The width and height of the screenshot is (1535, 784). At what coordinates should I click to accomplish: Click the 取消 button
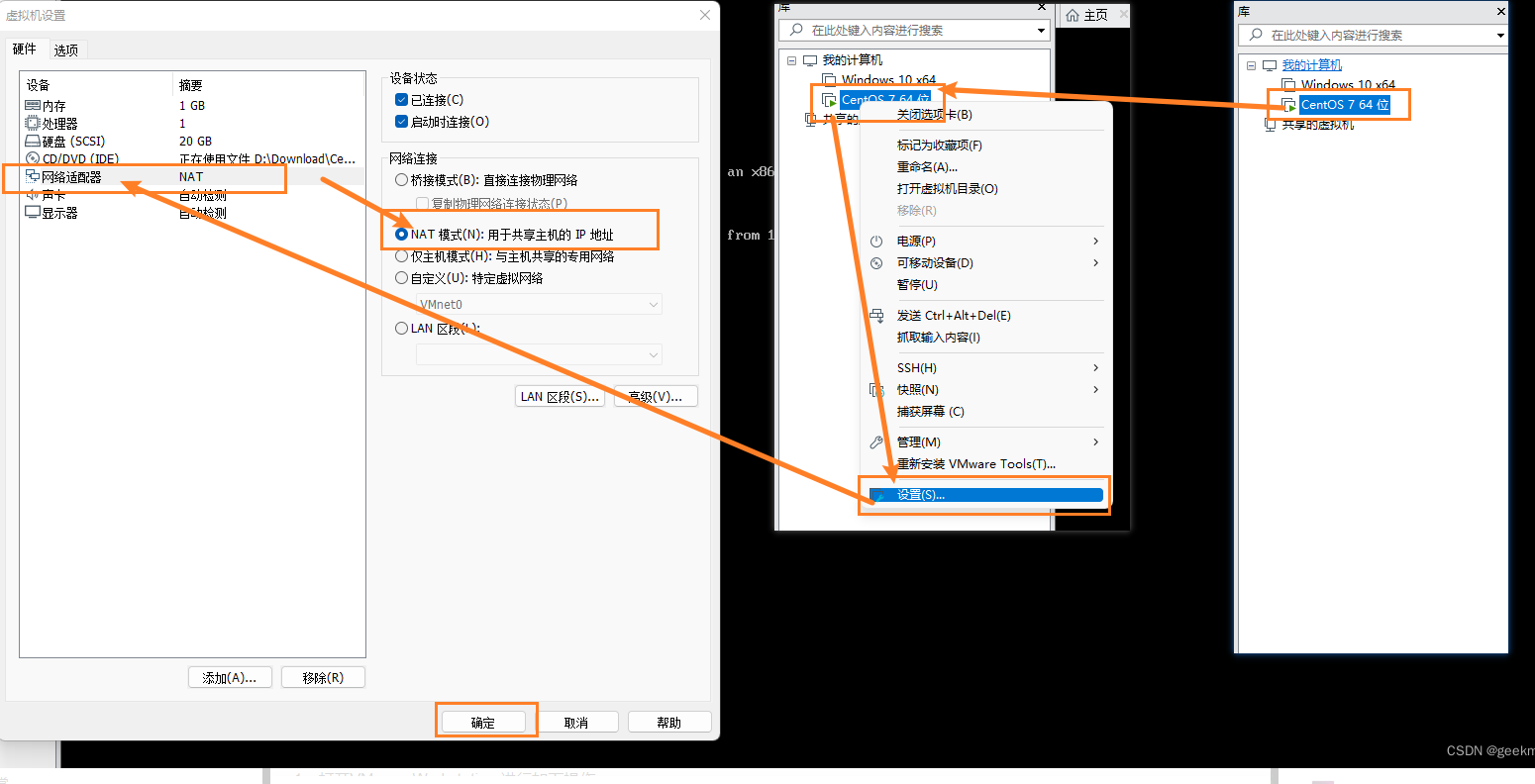coord(576,723)
